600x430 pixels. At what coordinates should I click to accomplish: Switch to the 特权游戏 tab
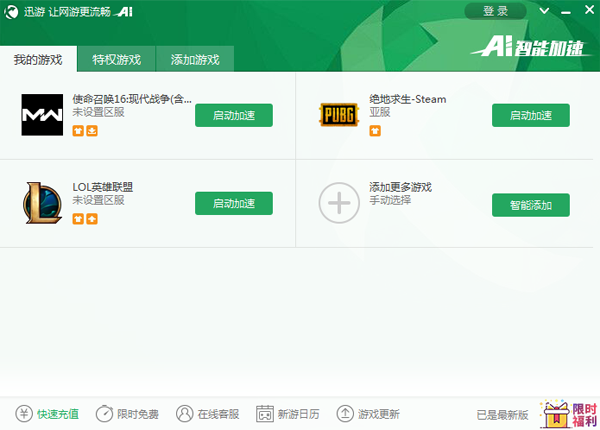pyautogui.click(x=117, y=60)
